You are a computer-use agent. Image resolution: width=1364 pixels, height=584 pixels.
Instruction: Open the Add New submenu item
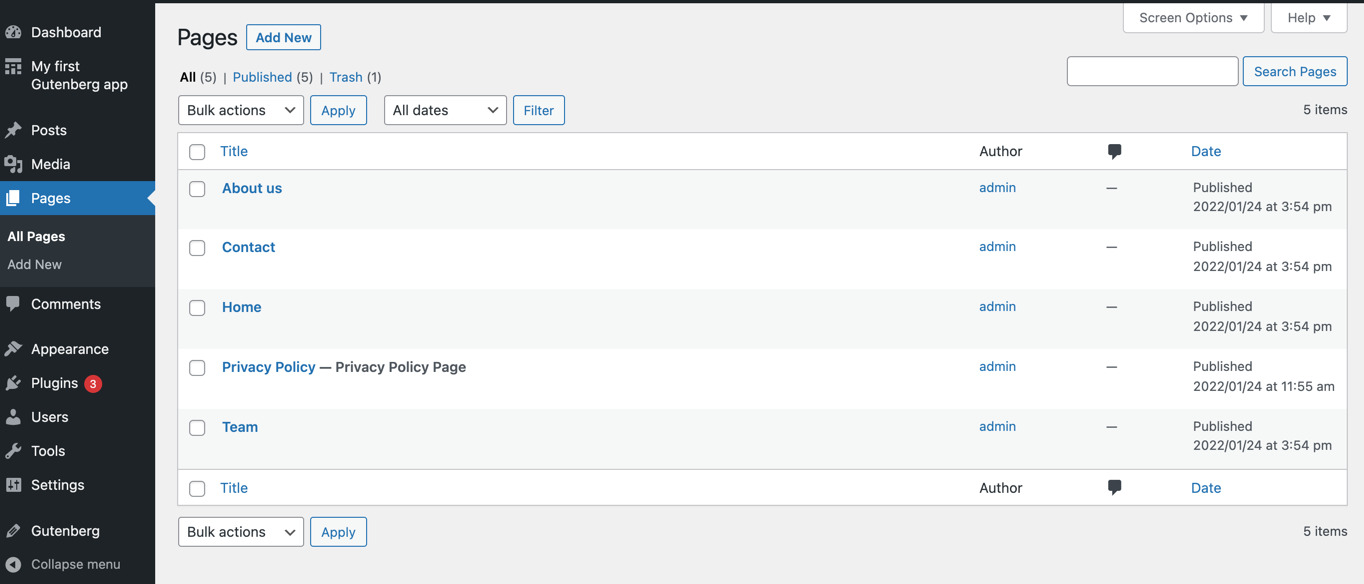pos(35,265)
